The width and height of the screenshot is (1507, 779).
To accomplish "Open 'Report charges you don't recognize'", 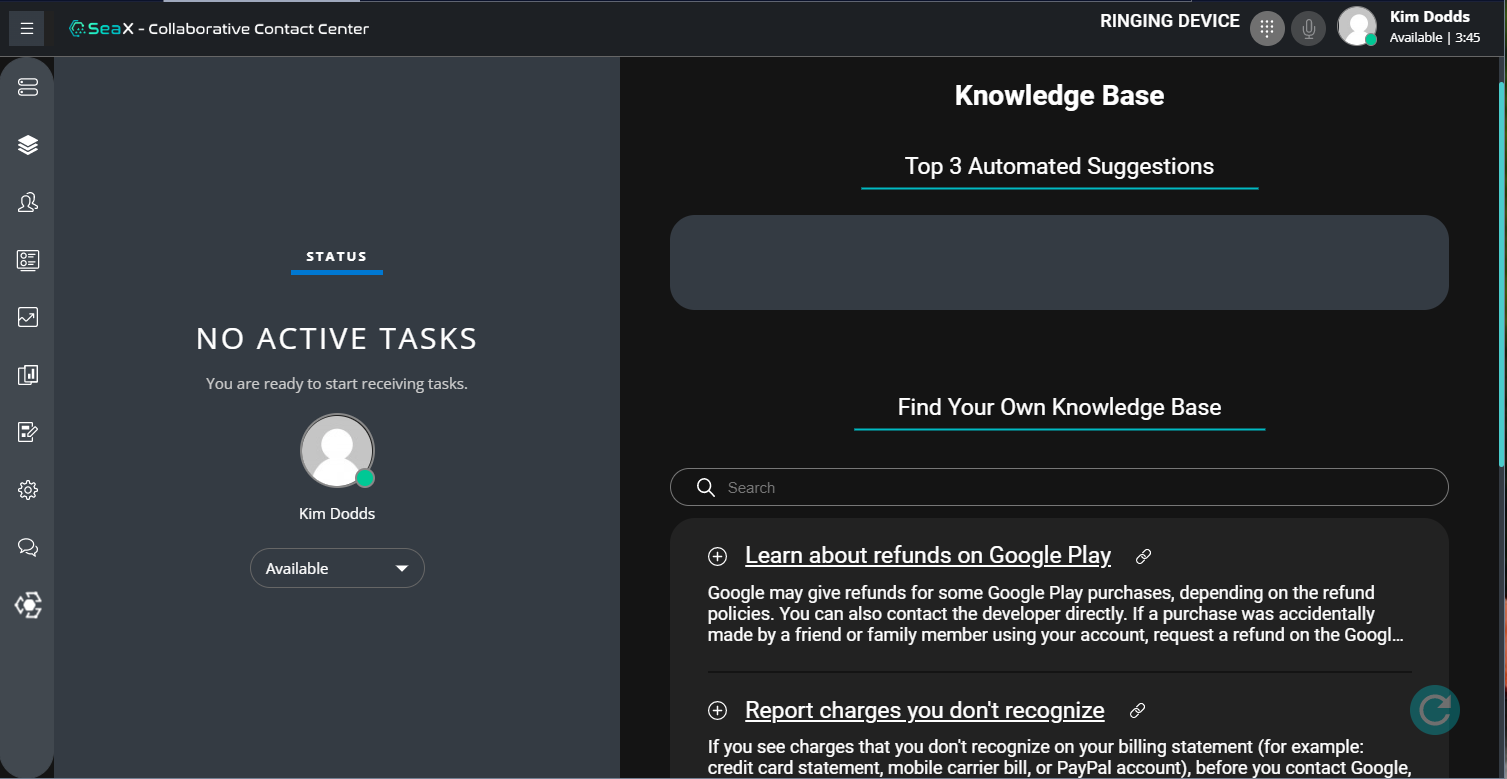I will click(x=924, y=710).
